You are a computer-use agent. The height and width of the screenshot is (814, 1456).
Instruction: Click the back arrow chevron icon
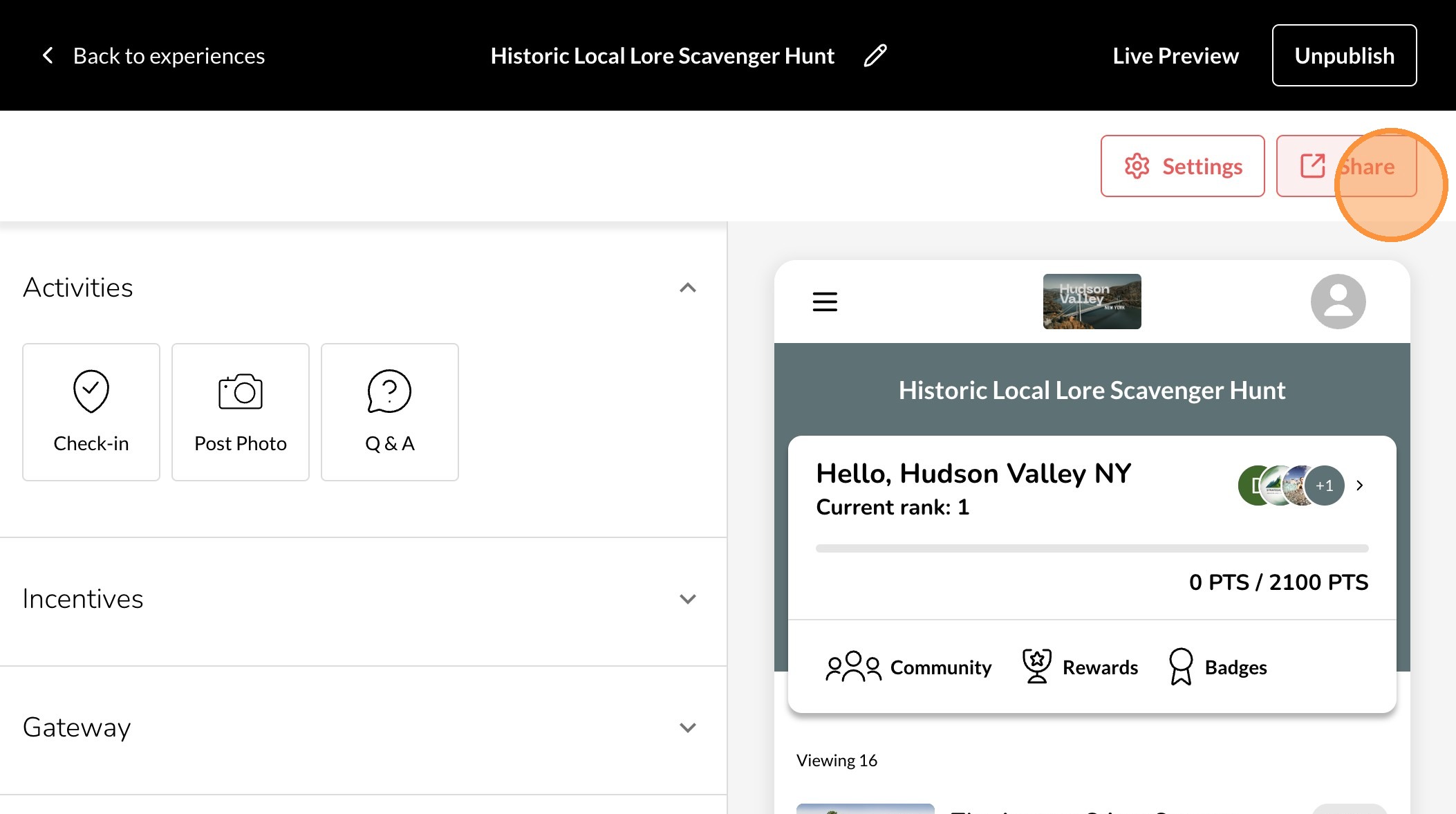point(48,55)
